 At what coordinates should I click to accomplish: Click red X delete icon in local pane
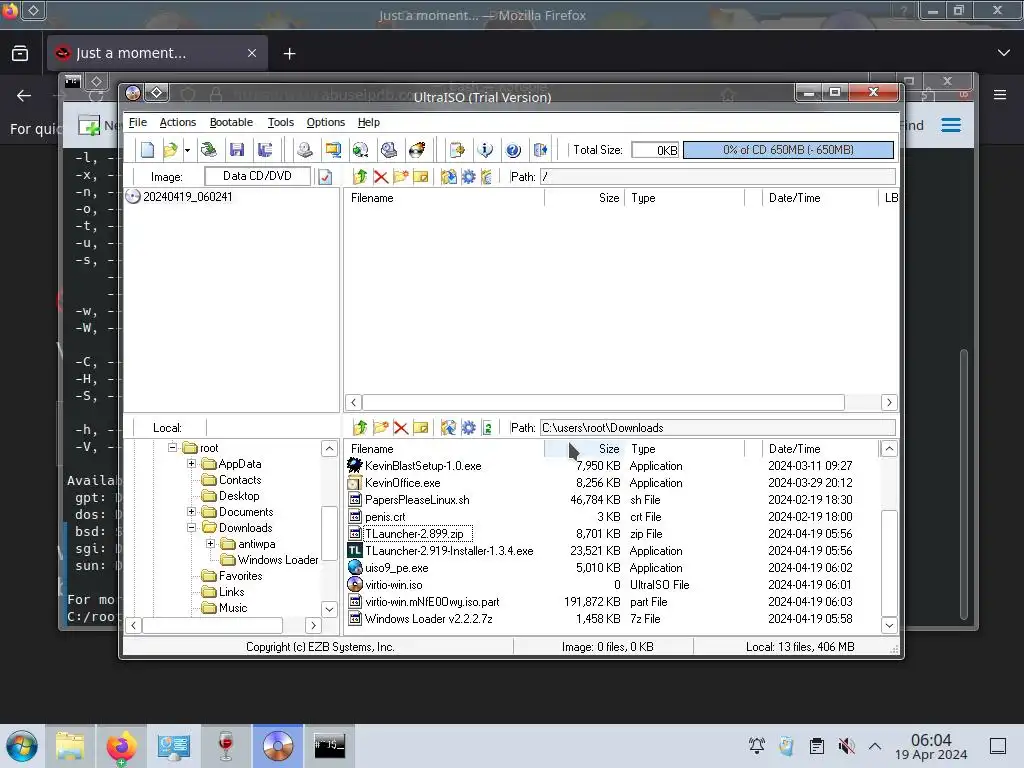401,428
